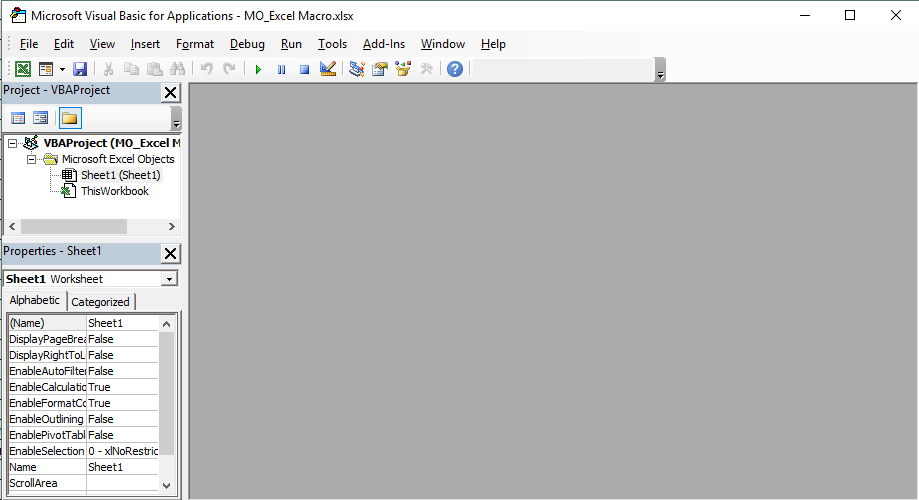Save the workbook with the floppy icon
This screenshot has height=500, width=919.
point(80,69)
